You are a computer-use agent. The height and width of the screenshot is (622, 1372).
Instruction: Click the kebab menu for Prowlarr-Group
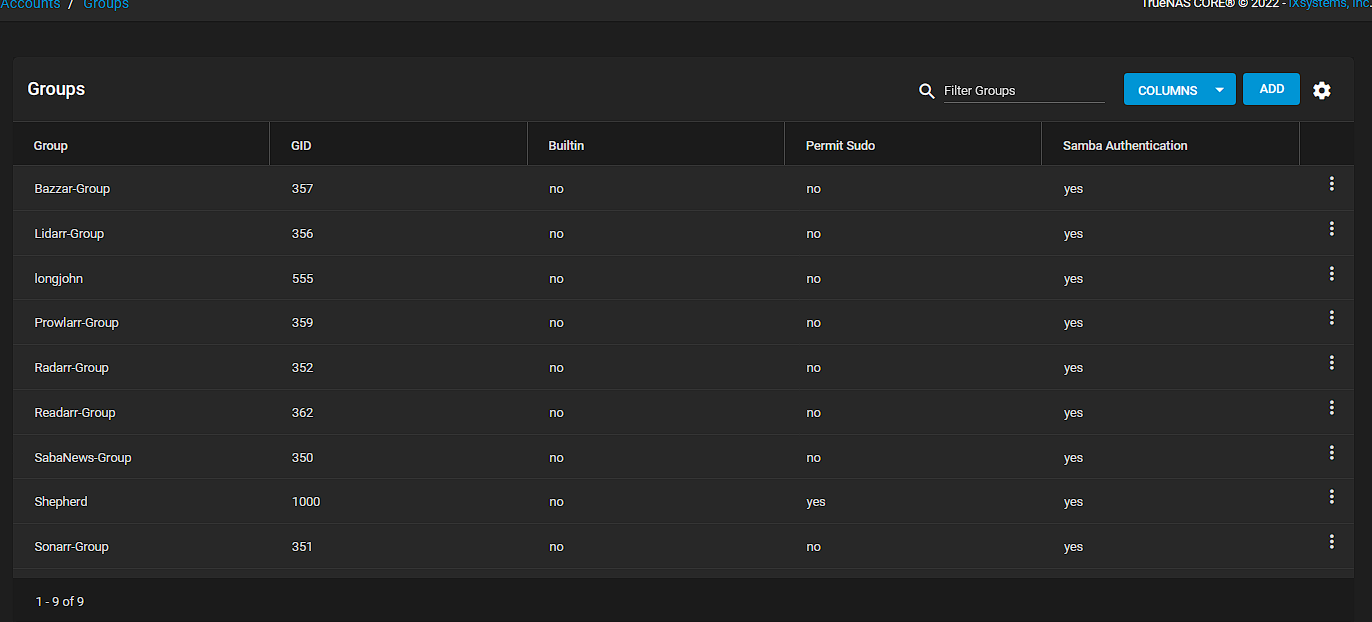click(x=1331, y=318)
